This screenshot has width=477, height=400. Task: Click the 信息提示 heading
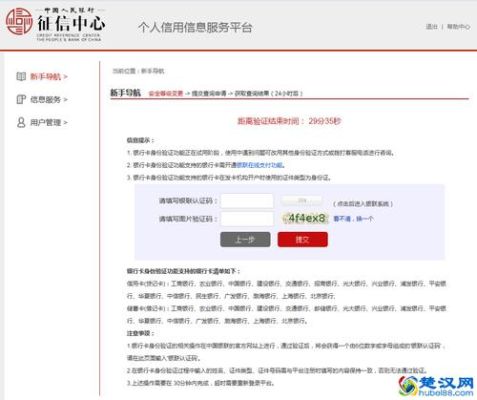pyautogui.click(x=140, y=140)
